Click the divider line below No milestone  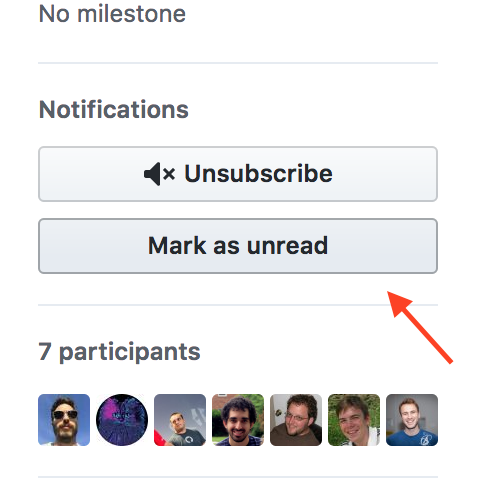click(x=238, y=63)
